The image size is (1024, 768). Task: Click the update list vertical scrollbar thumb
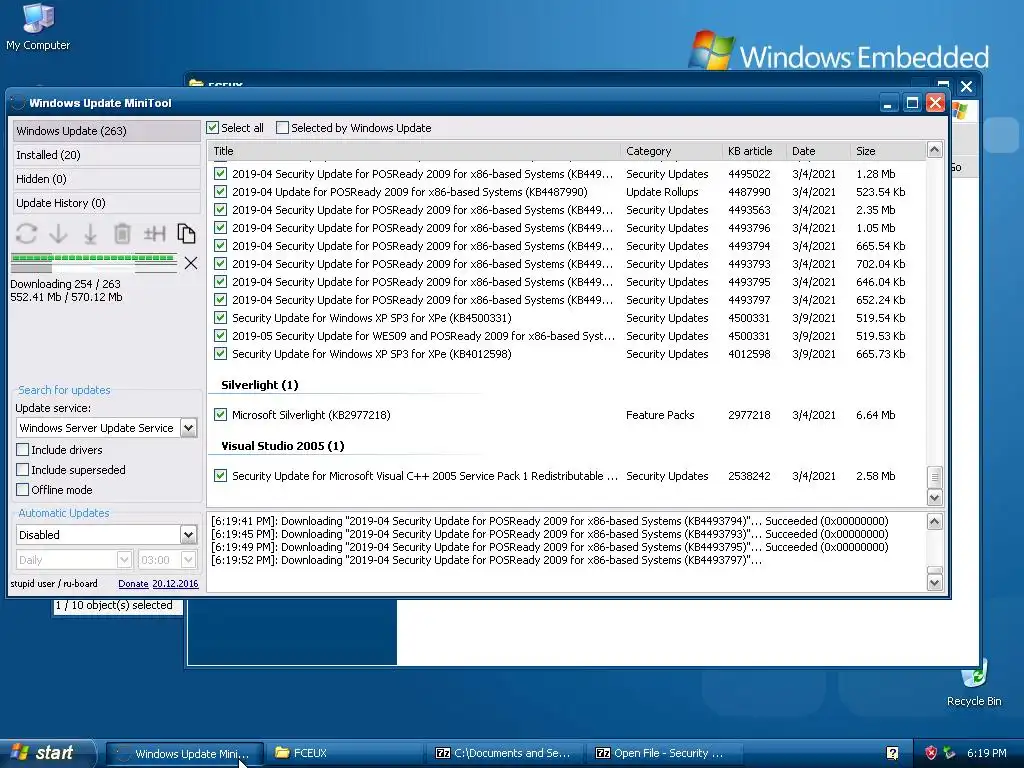935,477
